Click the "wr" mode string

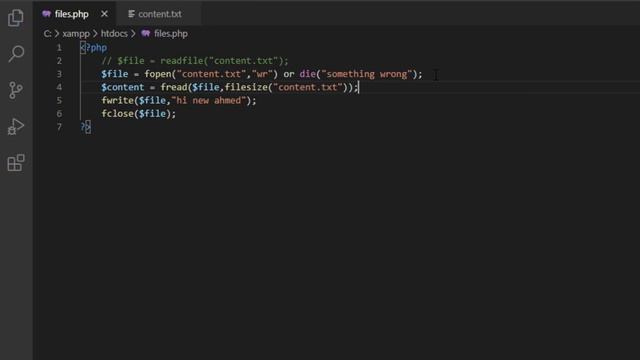(x=262, y=74)
